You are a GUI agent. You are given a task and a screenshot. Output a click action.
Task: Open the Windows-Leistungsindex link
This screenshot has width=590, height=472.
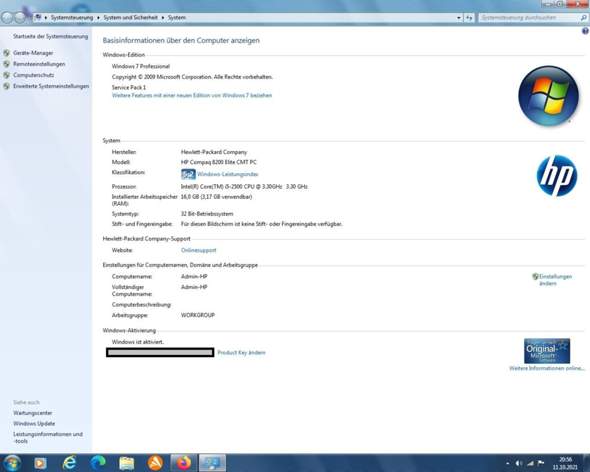pyautogui.click(x=228, y=174)
